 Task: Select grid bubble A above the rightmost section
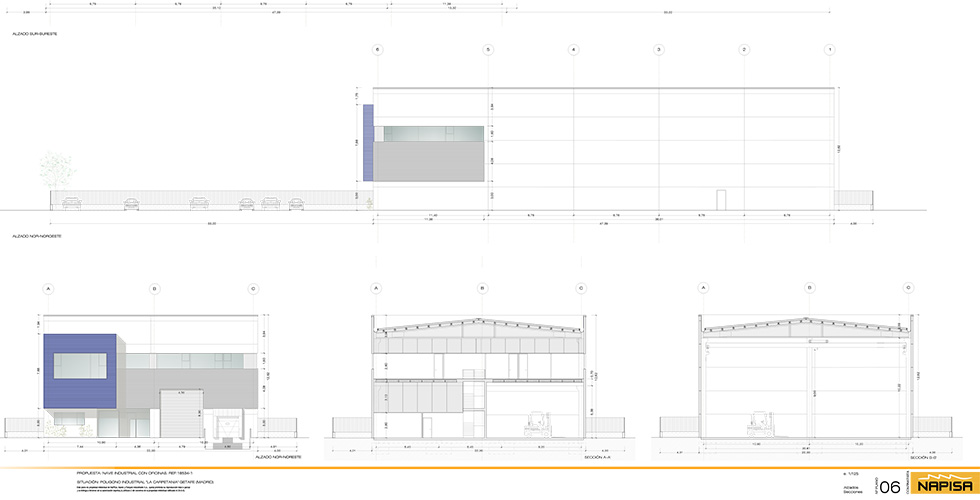pyautogui.click(x=704, y=289)
